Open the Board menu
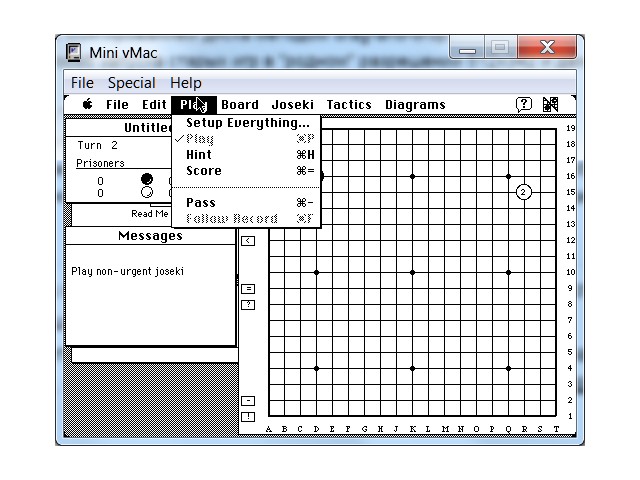This screenshot has width=640, height=480. [x=240, y=105]
